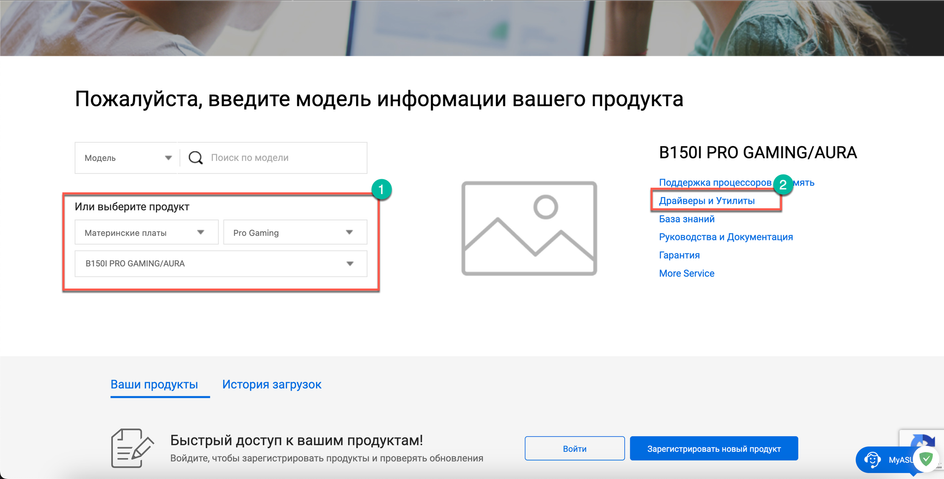Expand the Pro Gaming series dropdown

point(295,233)
